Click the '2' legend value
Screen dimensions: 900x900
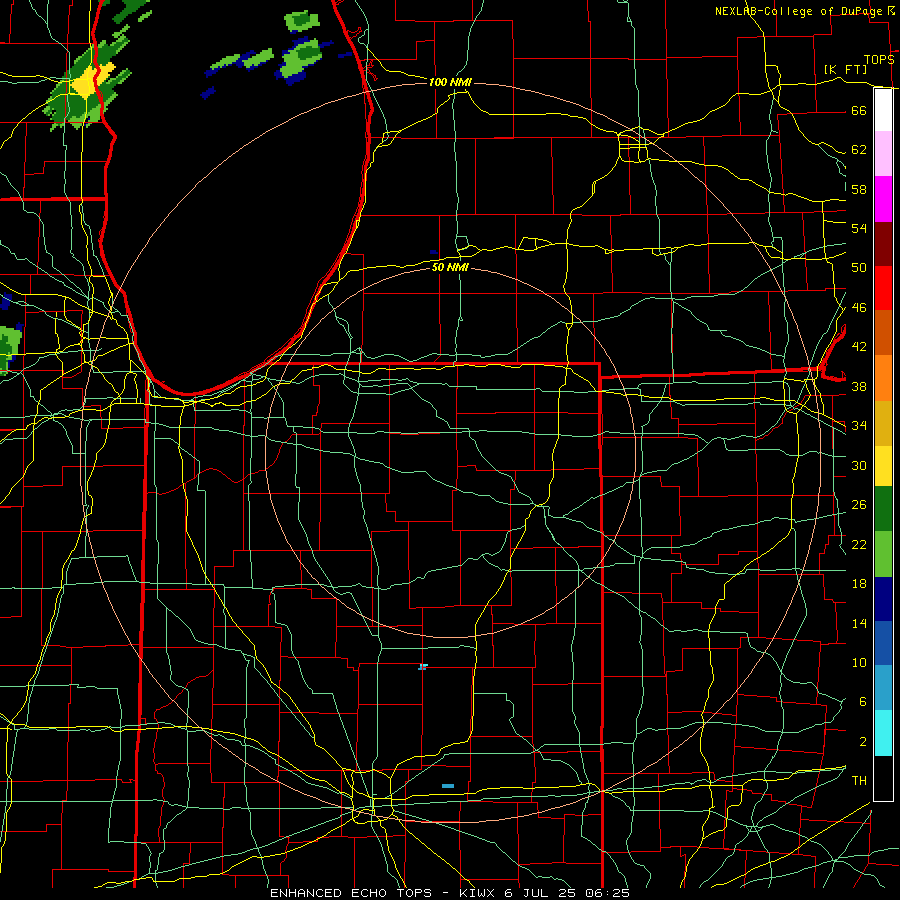(862, 742)
